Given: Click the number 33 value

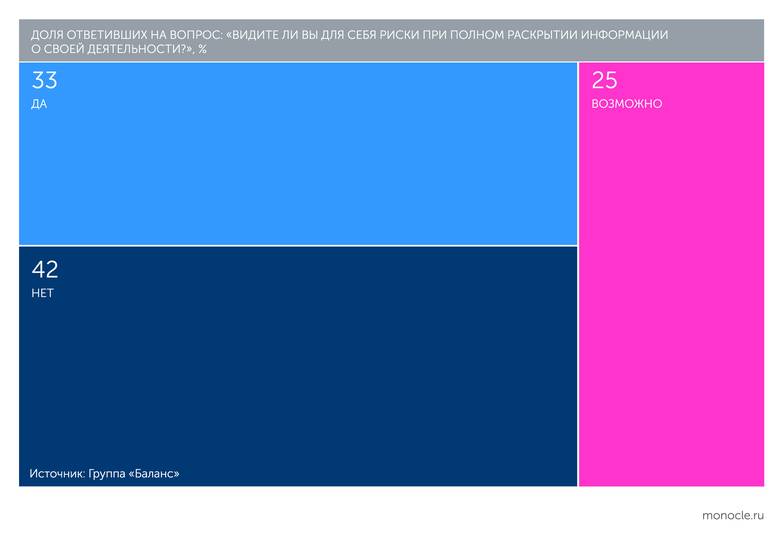Looking at the screenshot, I should 44,81.
